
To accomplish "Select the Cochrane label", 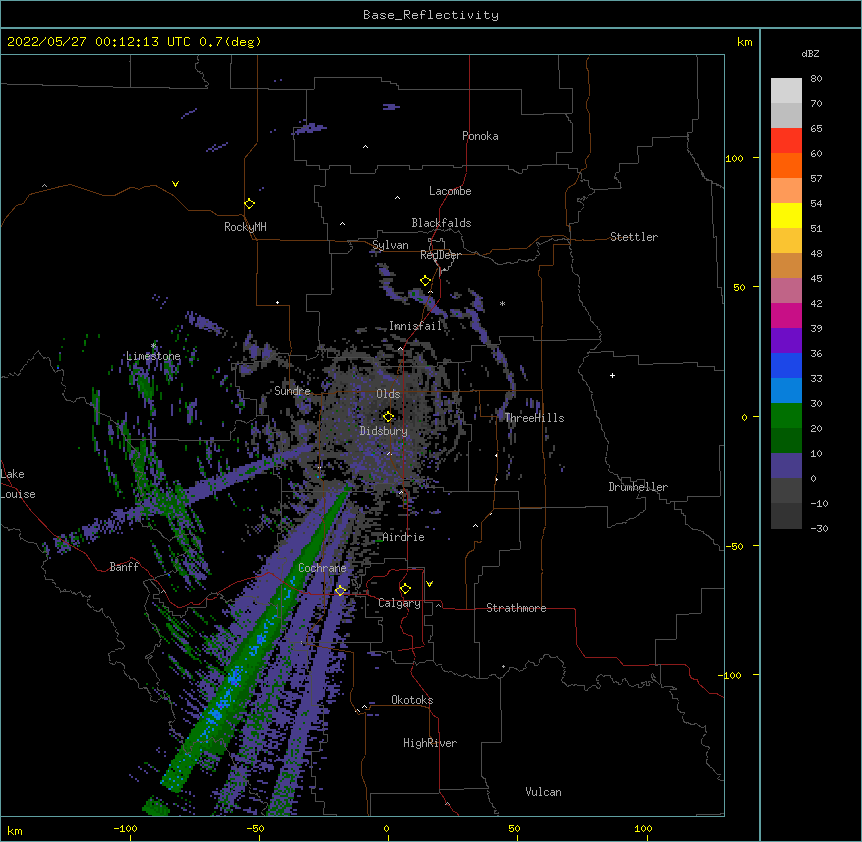I will pos(322,568).
